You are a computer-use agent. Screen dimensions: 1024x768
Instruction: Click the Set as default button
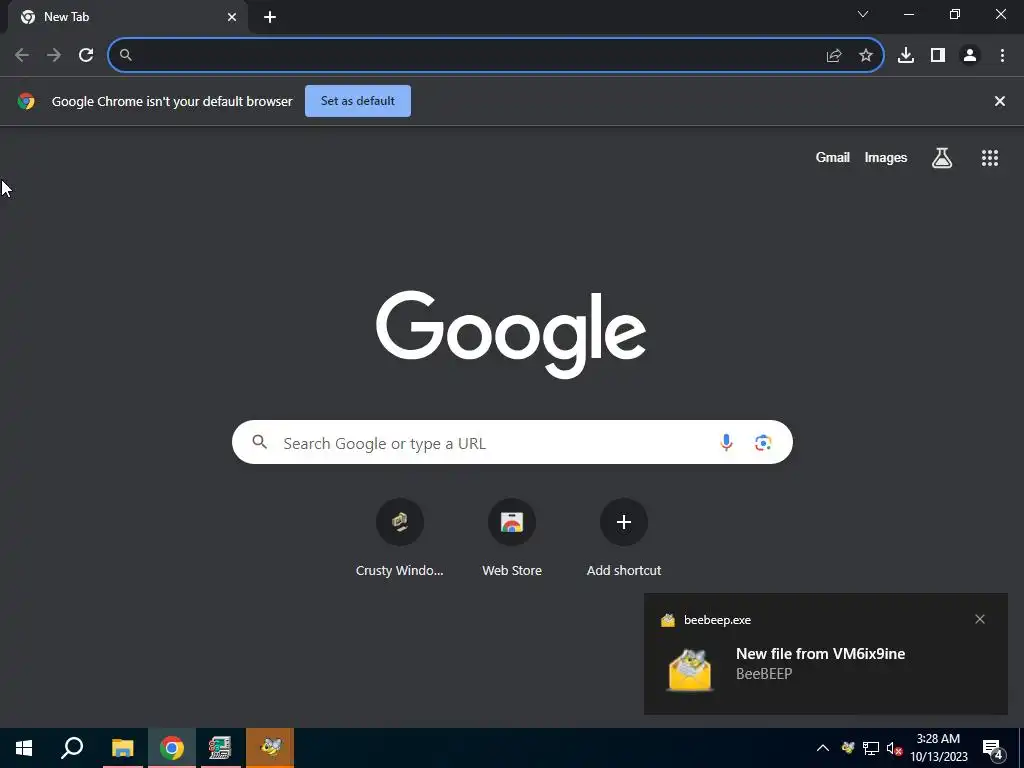click(x=358, y=101)
